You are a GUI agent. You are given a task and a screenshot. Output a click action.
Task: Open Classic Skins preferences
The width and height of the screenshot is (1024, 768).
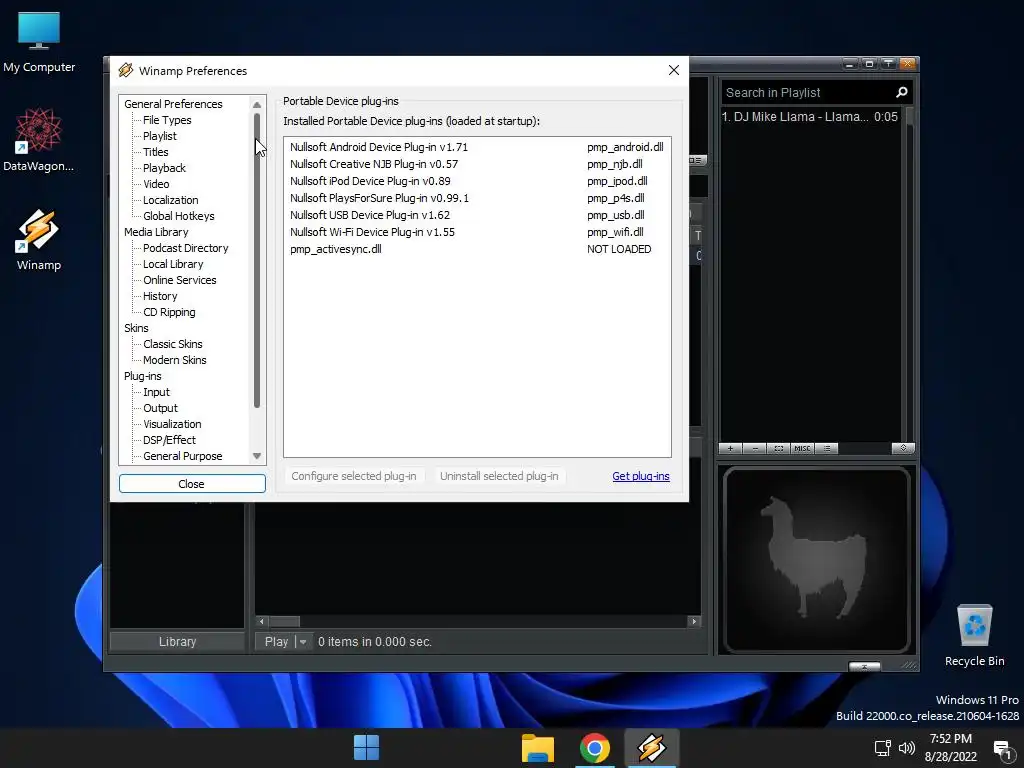click(x=173, y=344)
